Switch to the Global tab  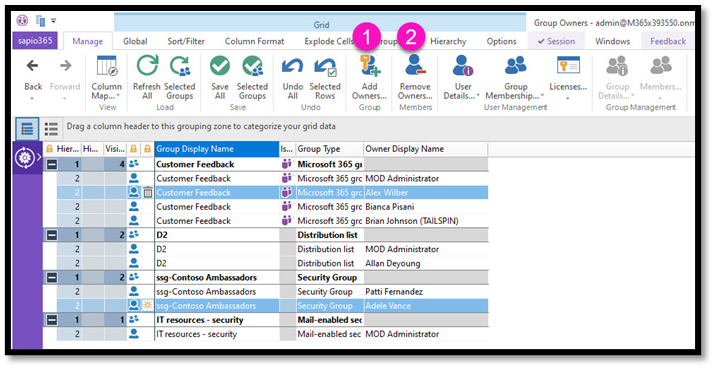(135, 41)
